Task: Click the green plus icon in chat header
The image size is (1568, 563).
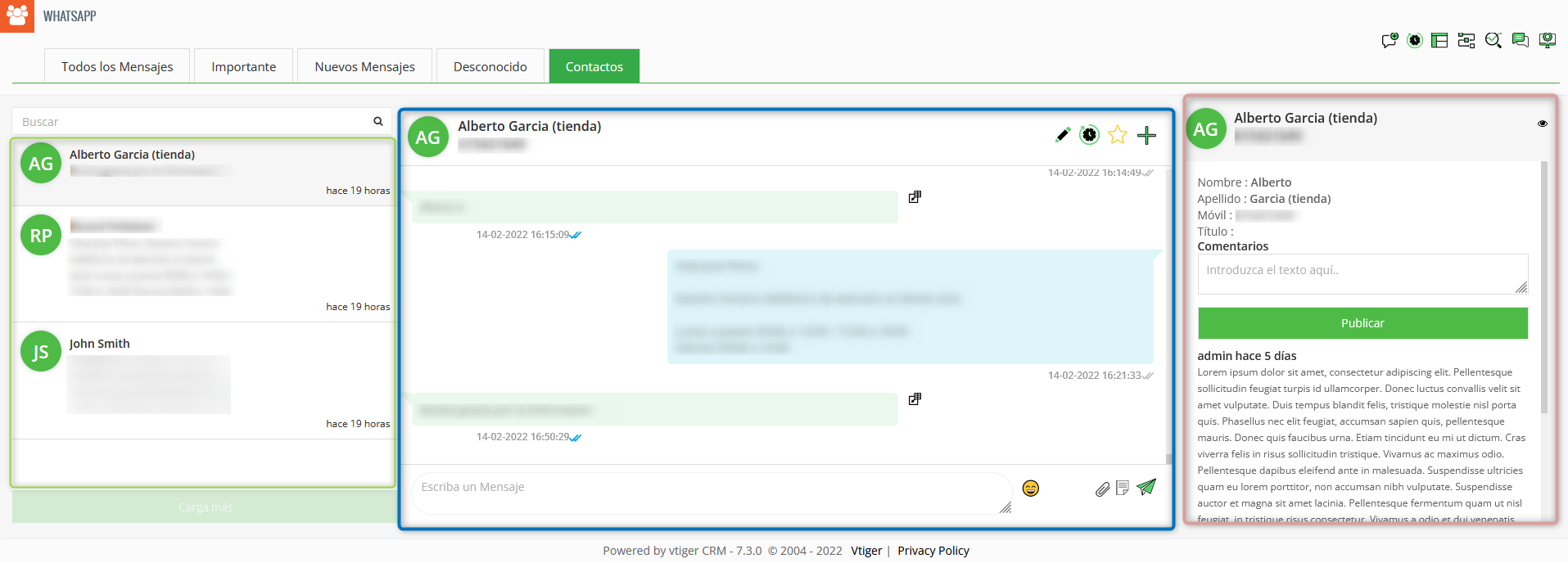Action: [x=1146, y=135]
